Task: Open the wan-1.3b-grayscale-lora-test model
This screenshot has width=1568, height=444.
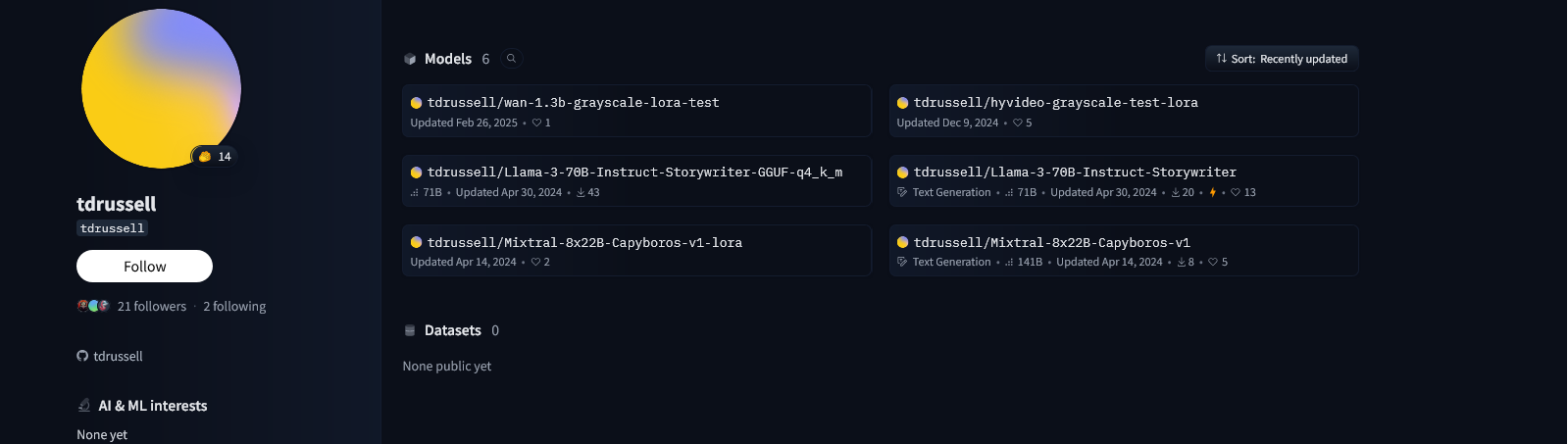Action: coord(573,102)
